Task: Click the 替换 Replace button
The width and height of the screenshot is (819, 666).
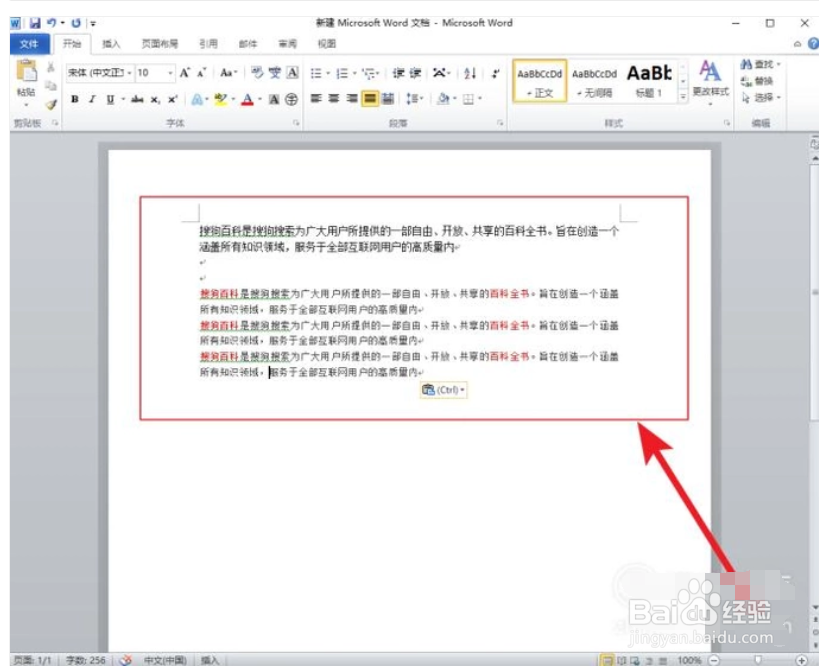Action: click(x=757, y=81)
